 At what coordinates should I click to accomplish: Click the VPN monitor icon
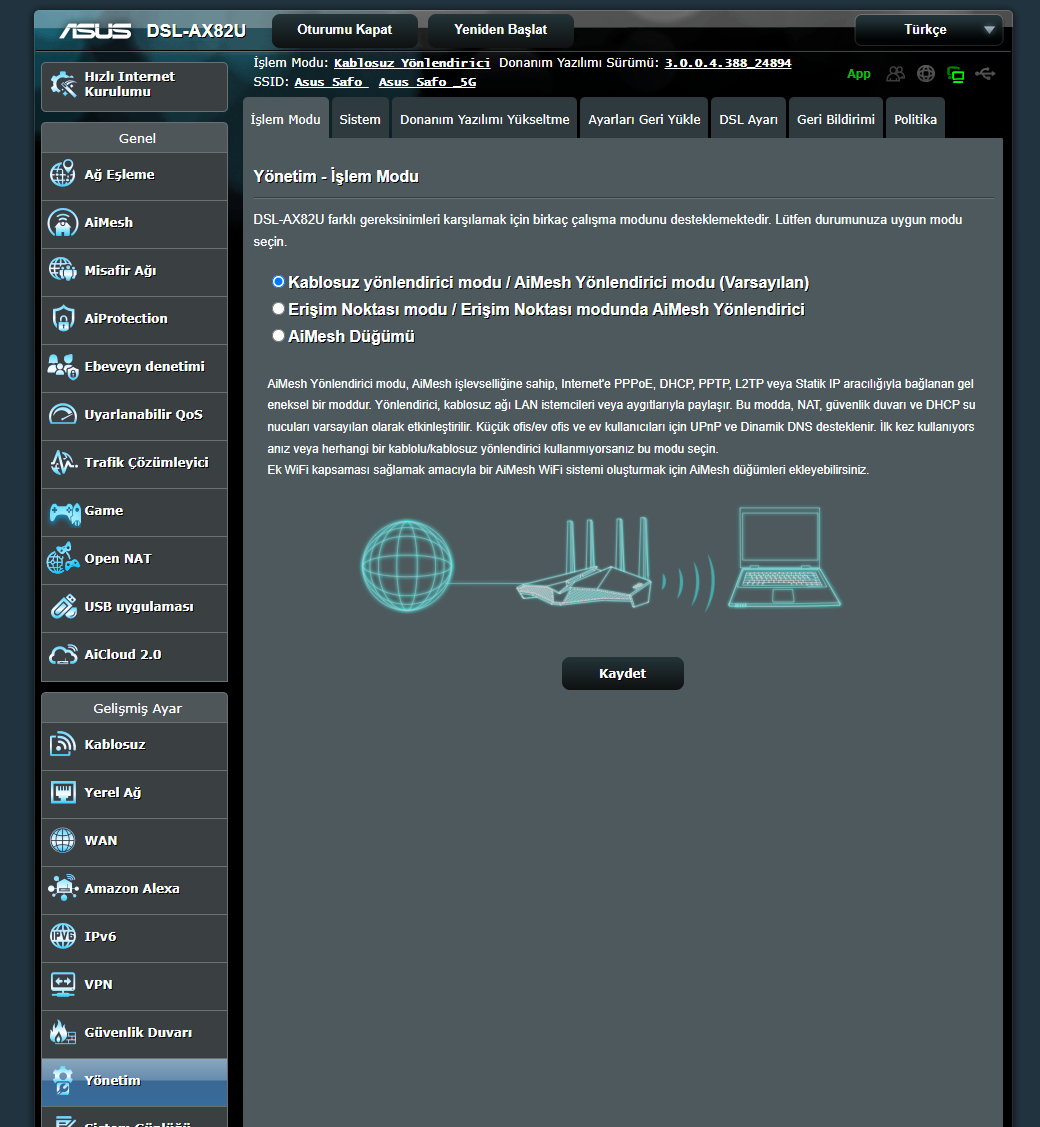point(63,984)
